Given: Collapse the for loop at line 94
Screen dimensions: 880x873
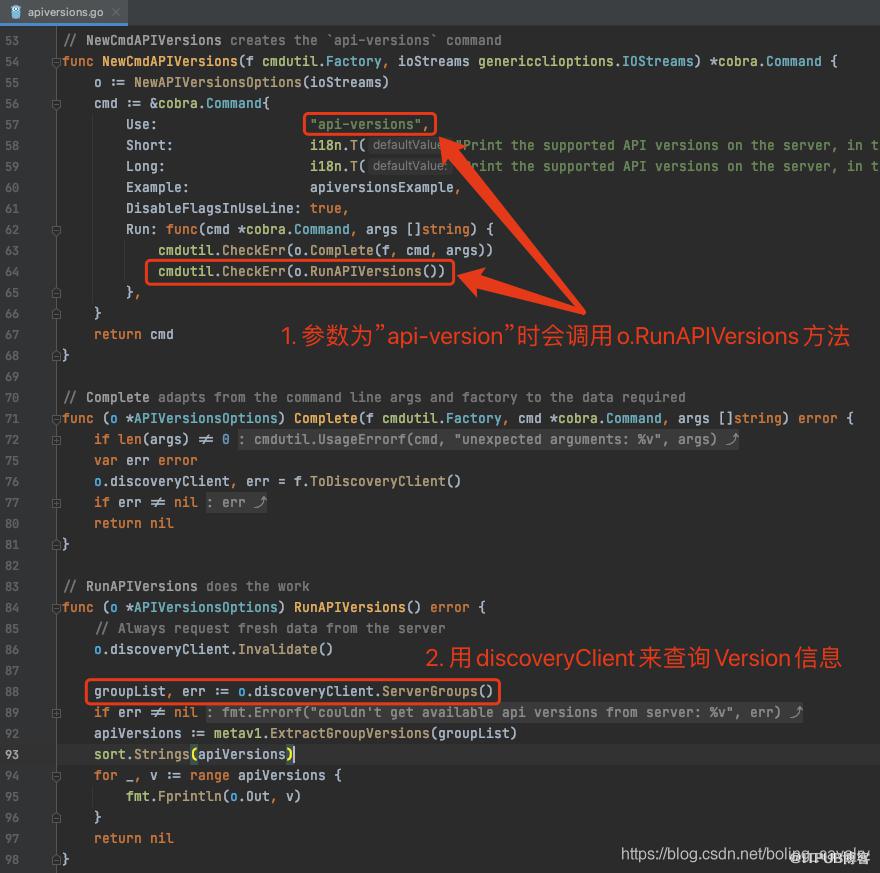Looking at the screenshot, I should pyautogui.click(x=56, y=776).
